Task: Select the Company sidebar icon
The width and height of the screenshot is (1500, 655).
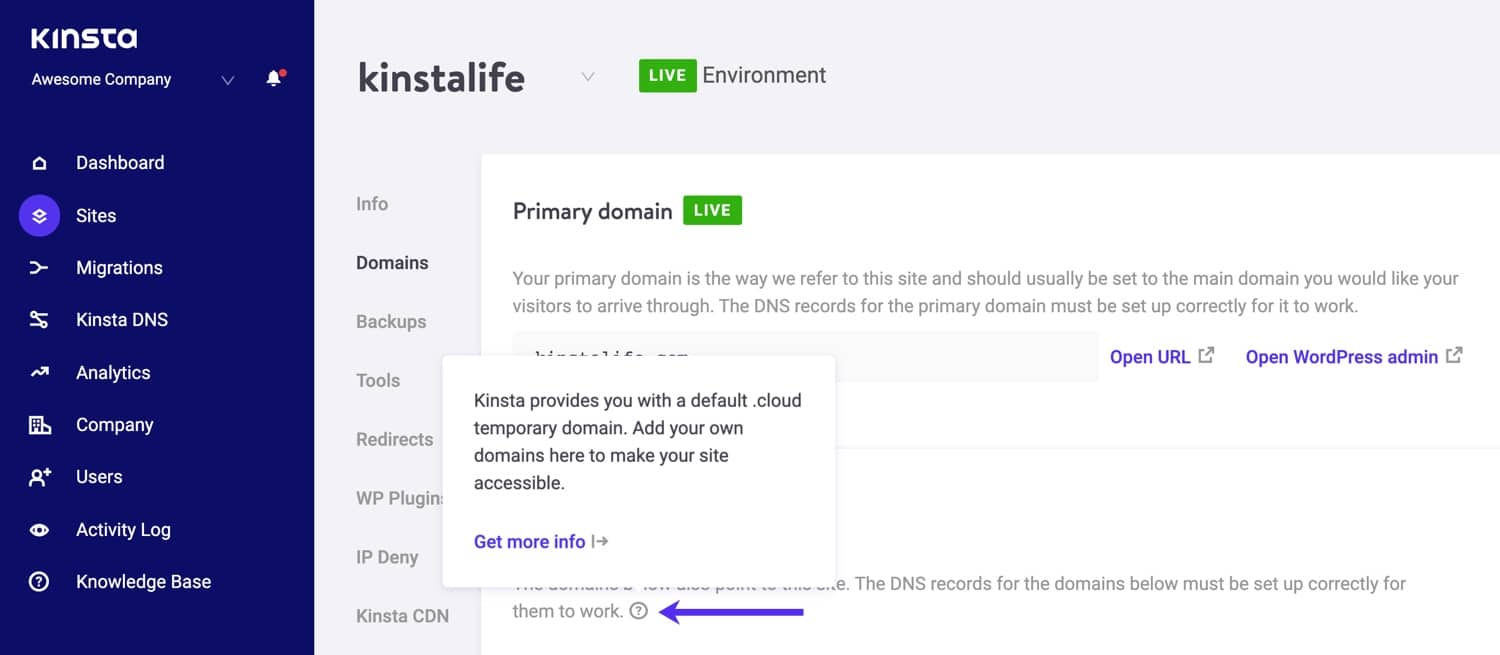Action: [39, 424]
